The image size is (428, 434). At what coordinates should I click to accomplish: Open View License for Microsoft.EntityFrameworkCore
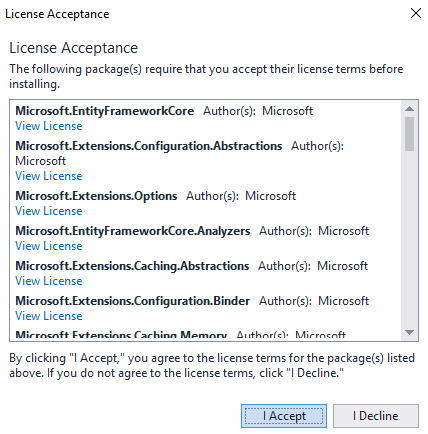click(49, 126)
